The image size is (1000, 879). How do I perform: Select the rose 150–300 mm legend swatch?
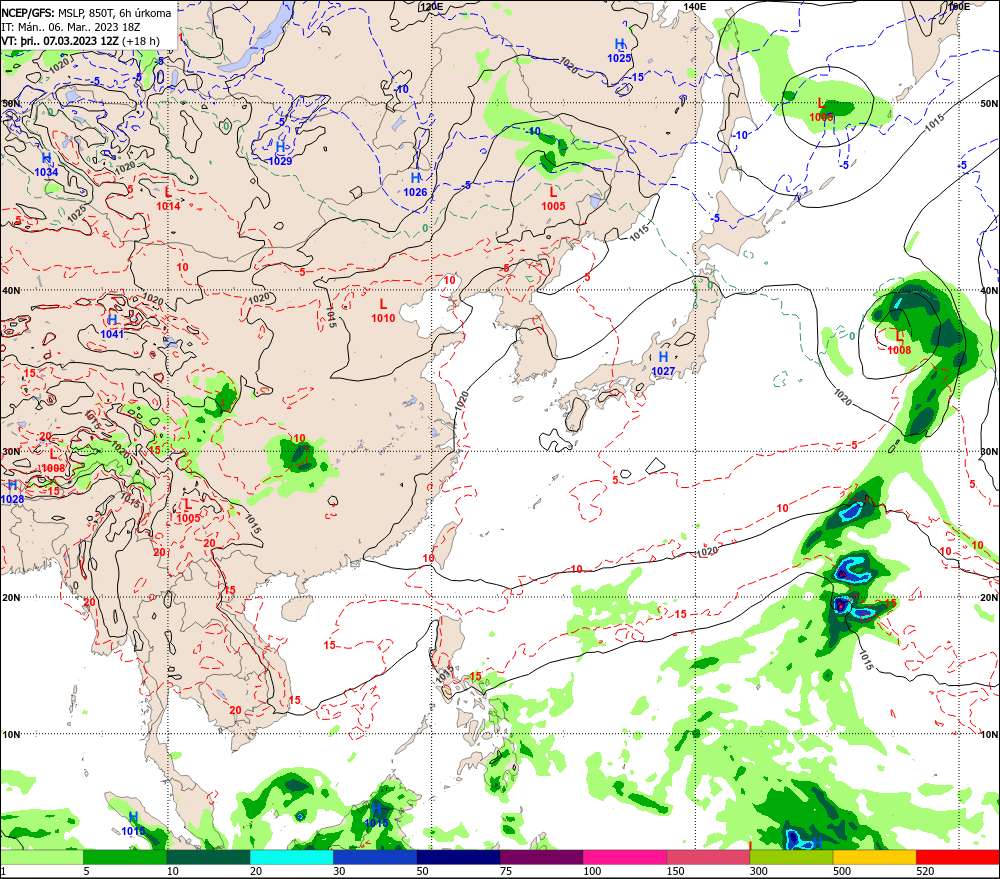coord(708,857)
